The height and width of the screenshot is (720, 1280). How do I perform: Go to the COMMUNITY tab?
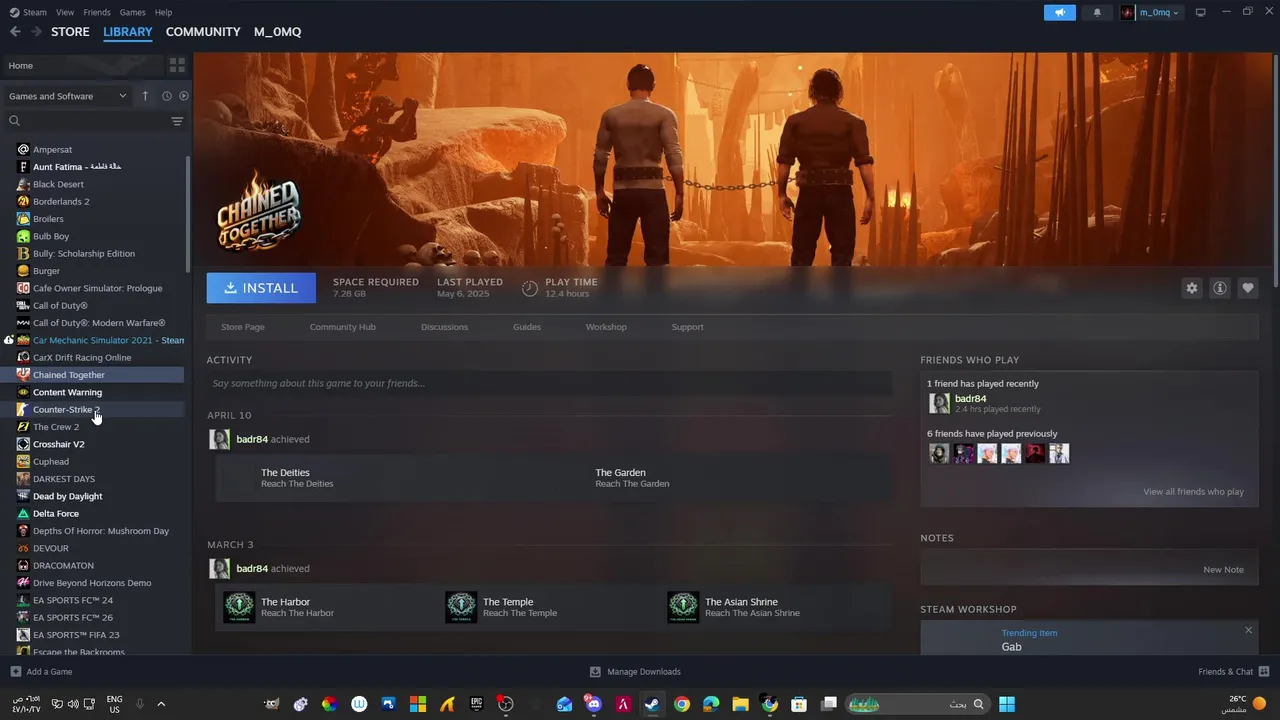pyautogui.click(x=203, y=32)
